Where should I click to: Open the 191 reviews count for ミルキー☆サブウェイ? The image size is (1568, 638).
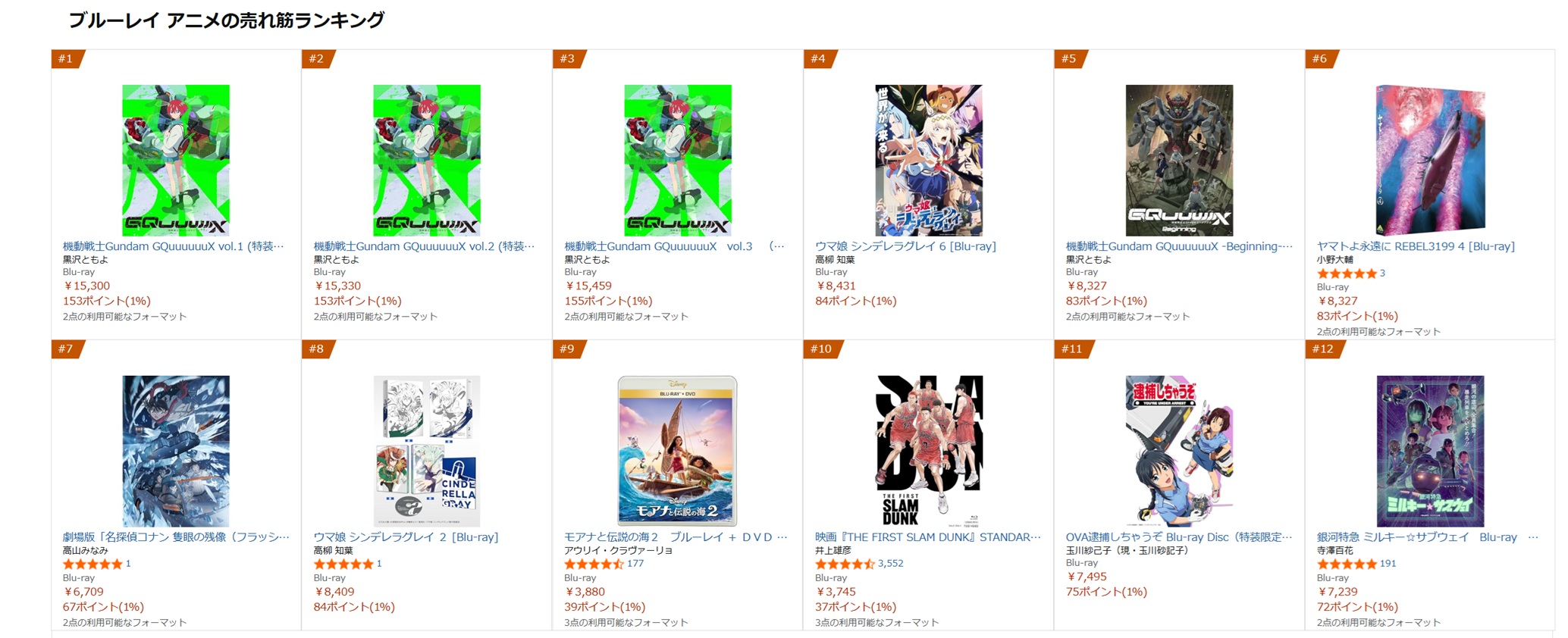click(1388, 564)
